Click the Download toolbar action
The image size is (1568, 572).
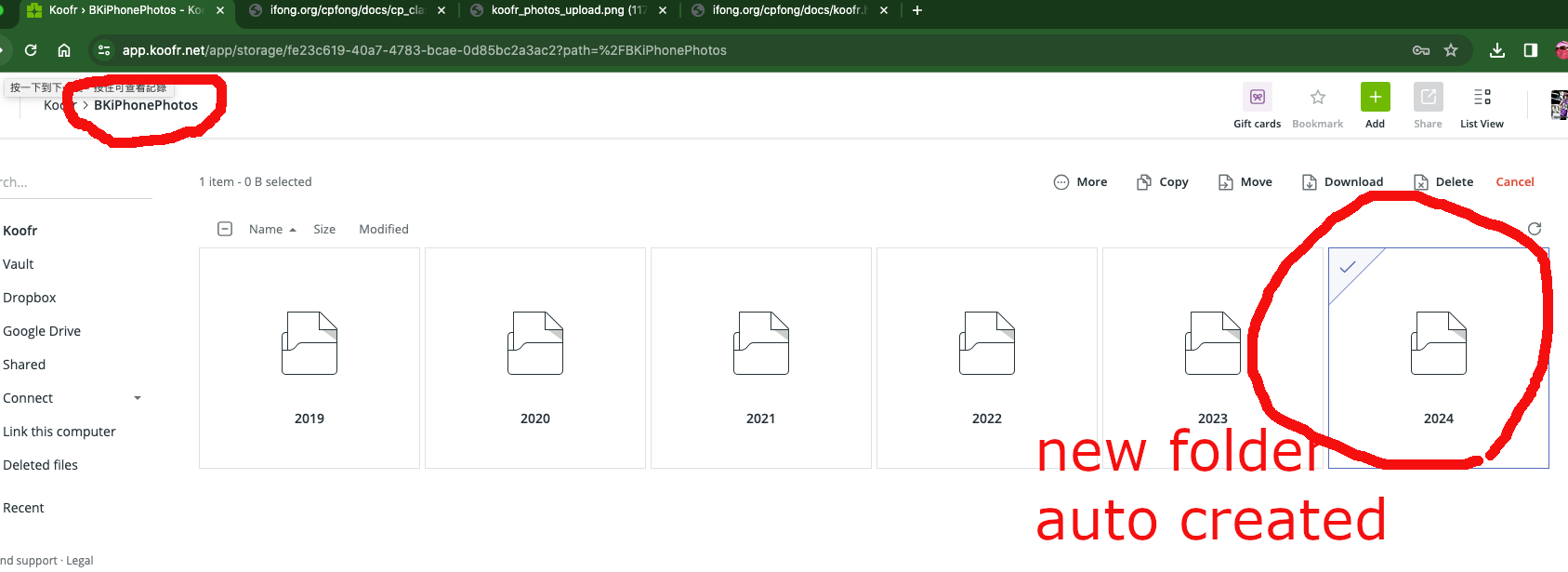[1342, 182]
